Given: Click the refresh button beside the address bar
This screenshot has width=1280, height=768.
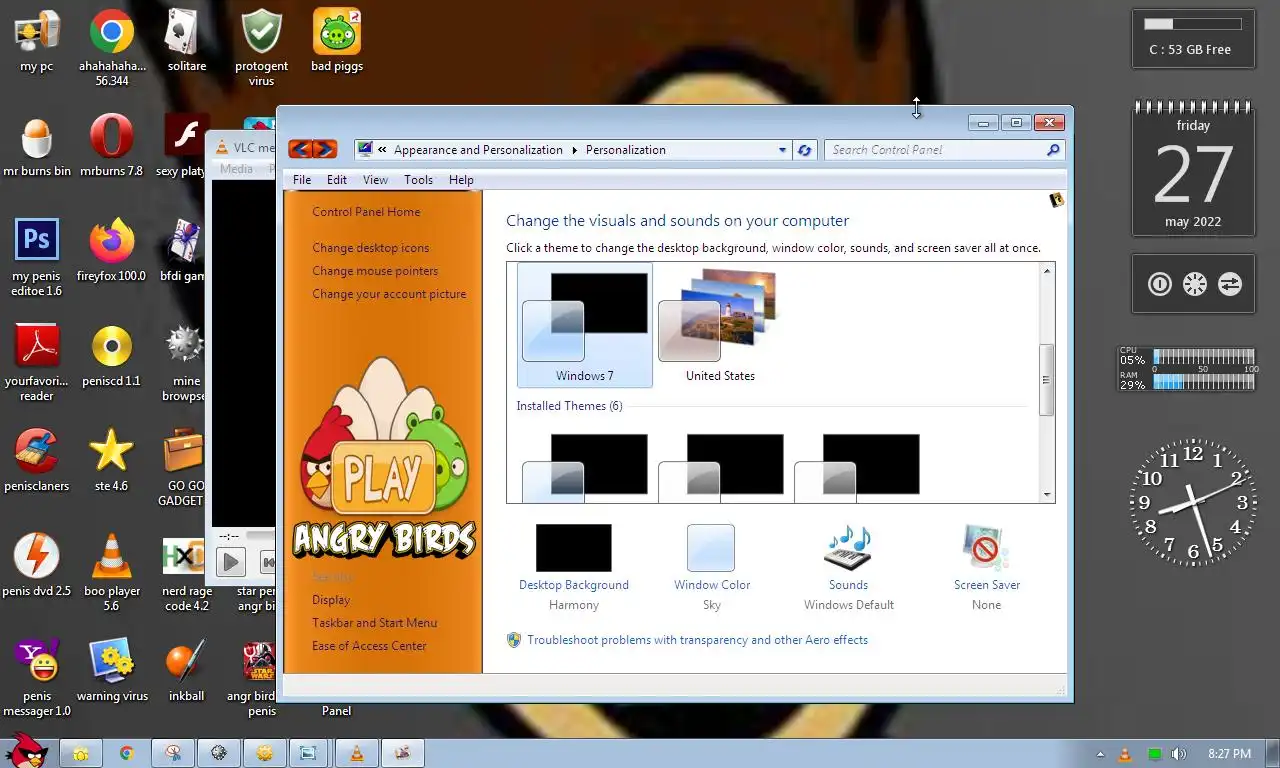Looking at the screenshot, I should pos(804,150).
